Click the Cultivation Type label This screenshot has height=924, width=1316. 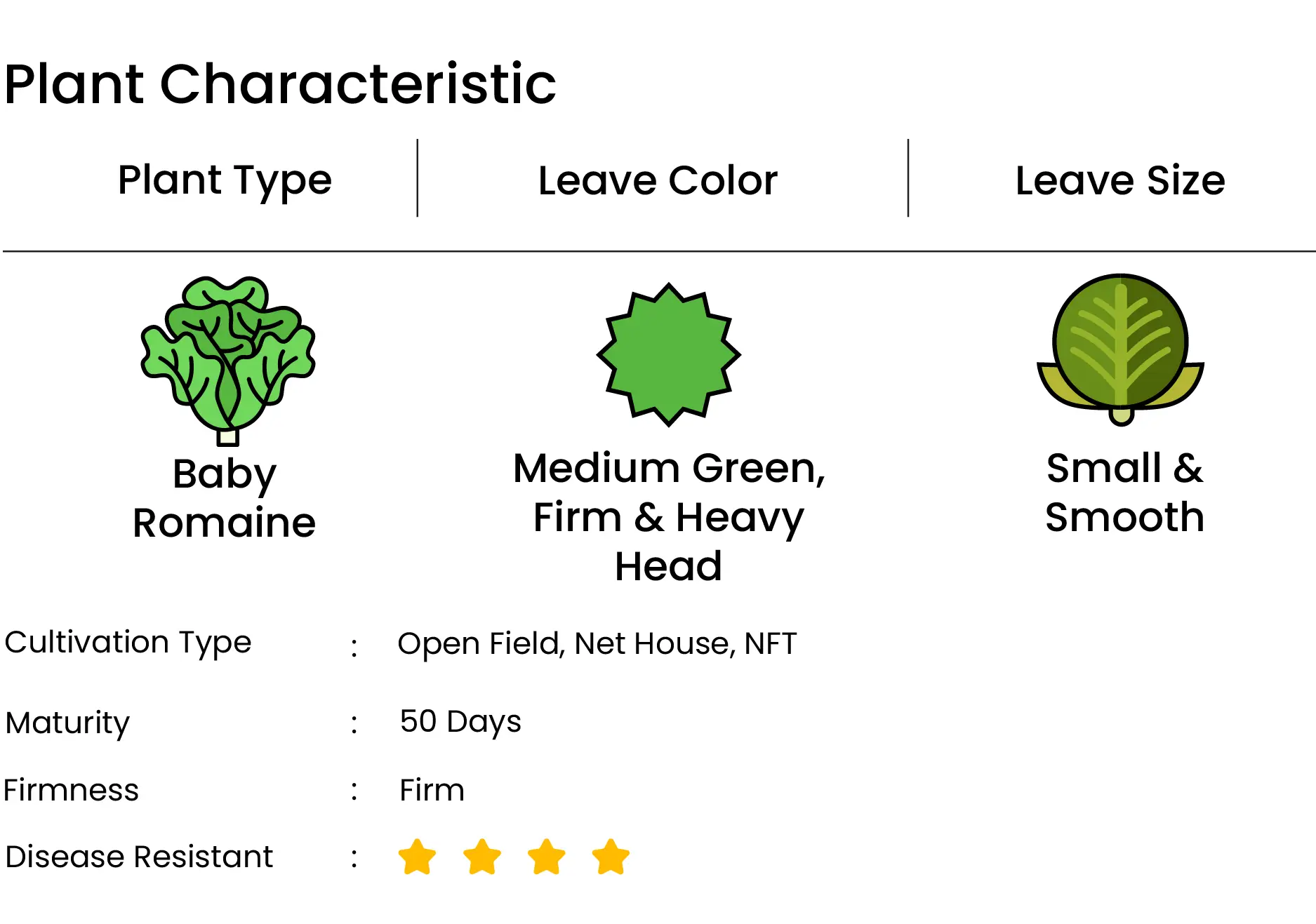pyautogui.click(x=128, y=643)
